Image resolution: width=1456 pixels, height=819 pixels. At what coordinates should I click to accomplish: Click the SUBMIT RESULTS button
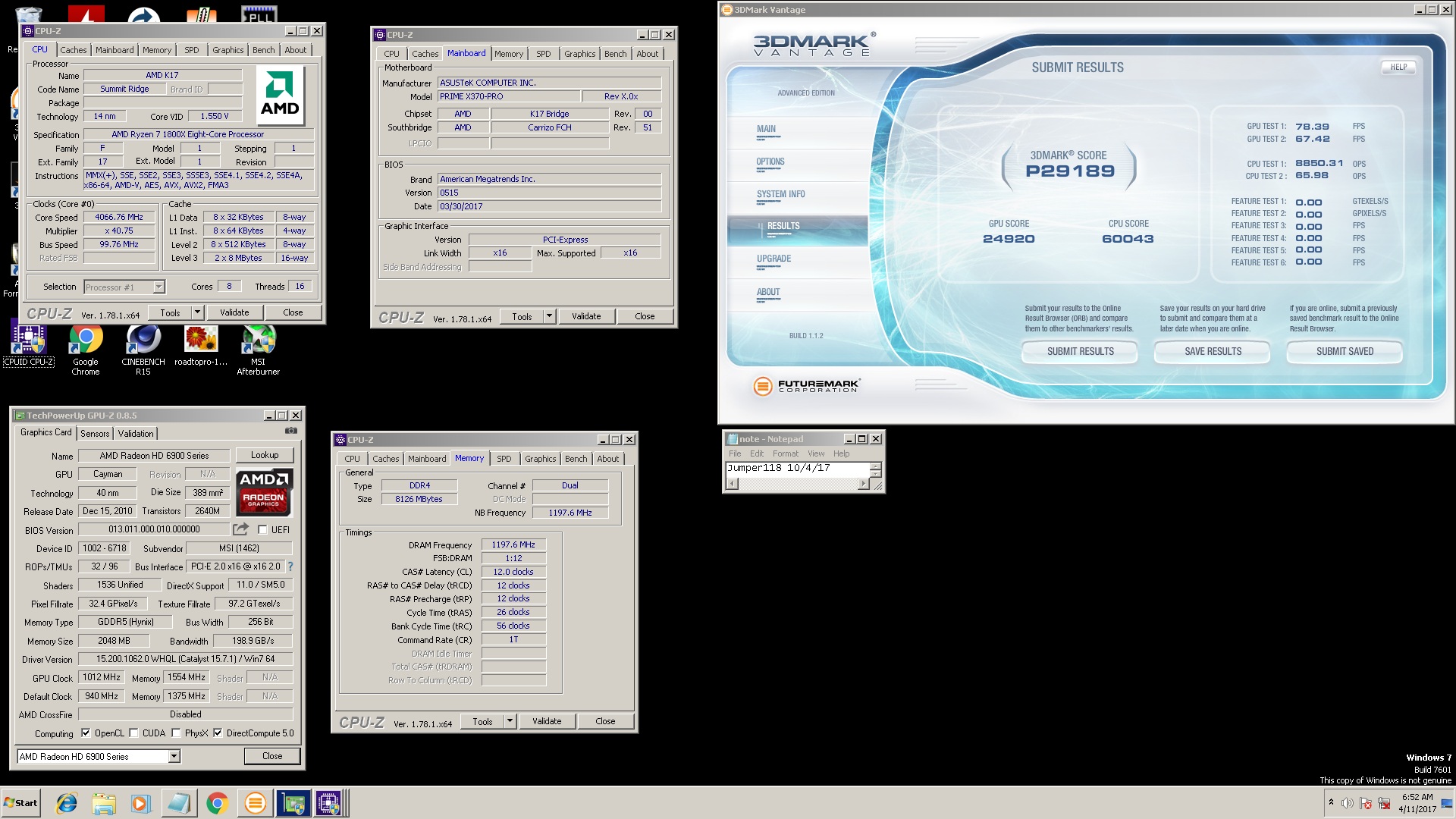1080,352
